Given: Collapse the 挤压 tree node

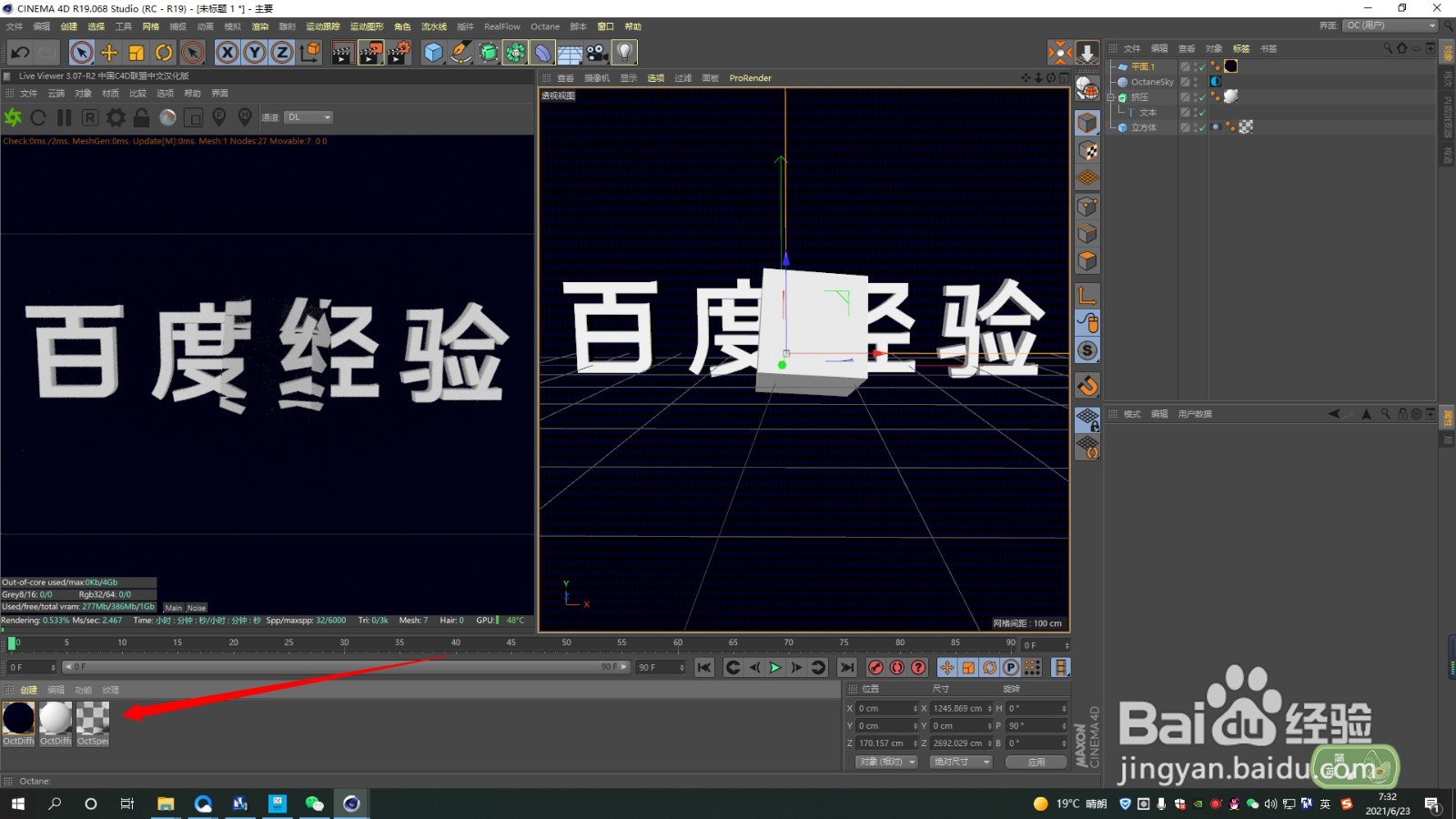Looking at the screenshot, I should tap(1111, 97).
